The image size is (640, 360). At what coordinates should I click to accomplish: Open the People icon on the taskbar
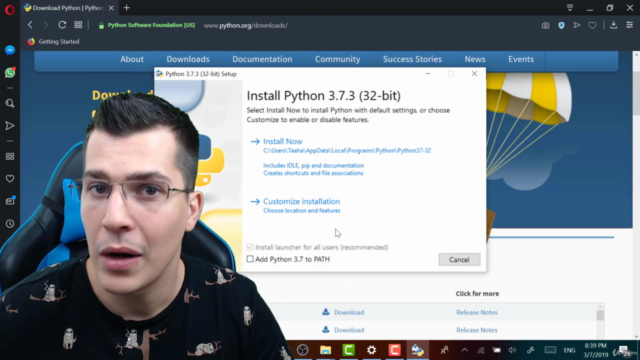(x=444, y=350)
